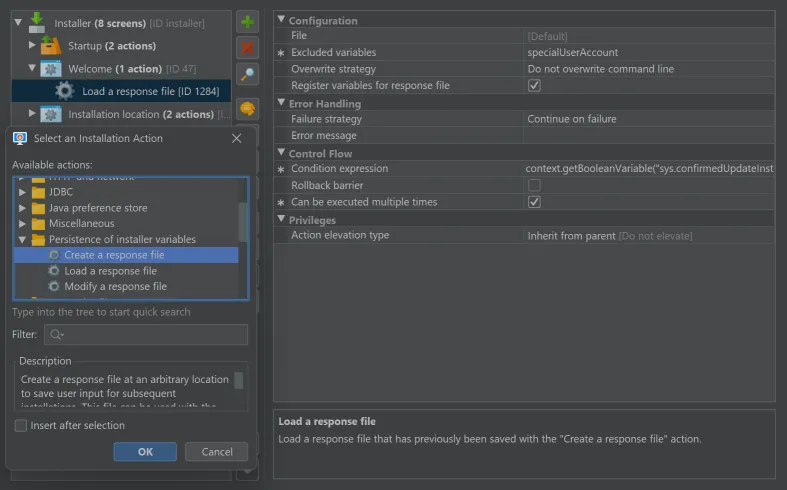Click the File value [Default]
Viewport: 787px width, 490px height.
point(547,36)
